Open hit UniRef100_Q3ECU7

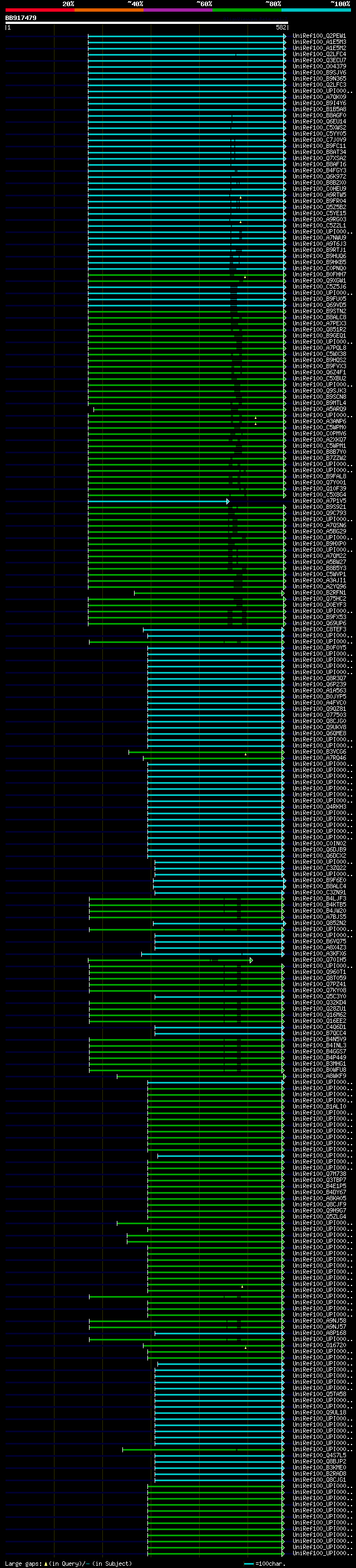pos(319,60)
